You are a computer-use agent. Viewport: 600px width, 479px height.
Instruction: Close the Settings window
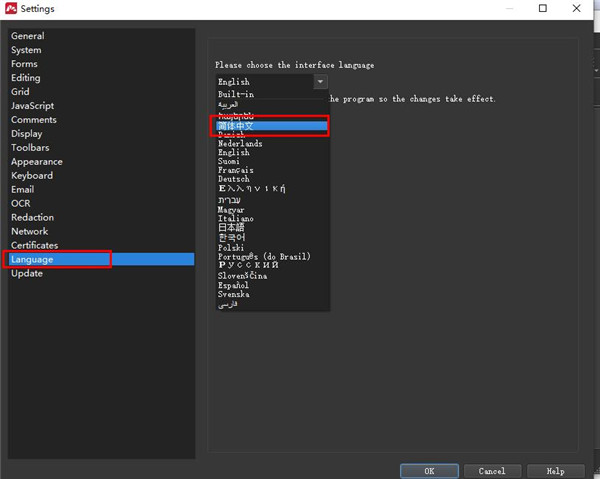click(577, 9)
